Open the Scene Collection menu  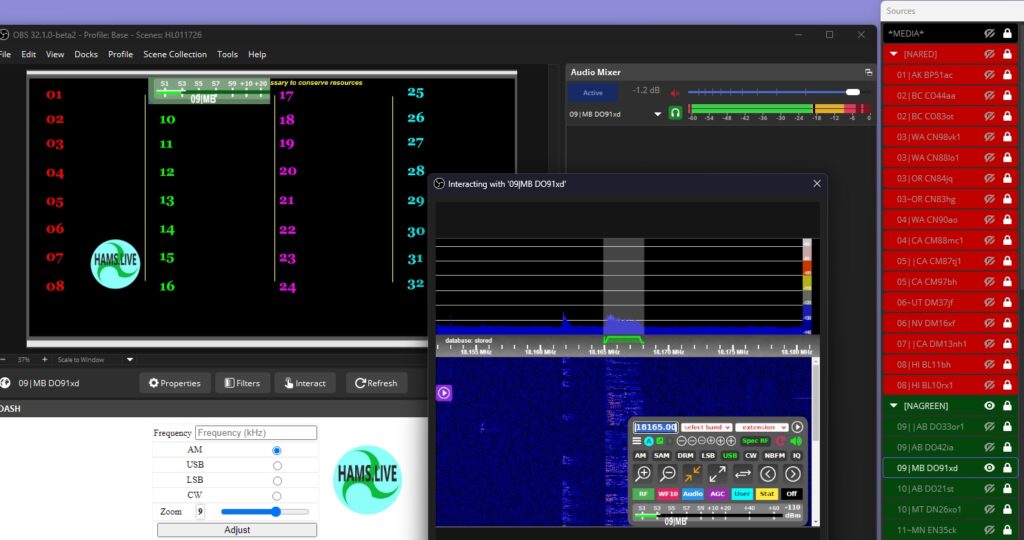(x=175, y=54)
